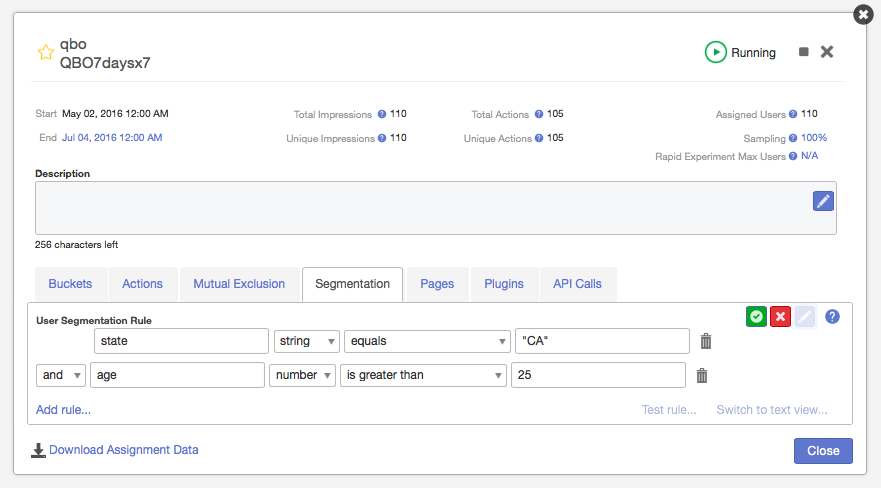Toggle the favorite star for qbo experiment
The height and width of the screenshot is (488, 881).
pos(46,52)
